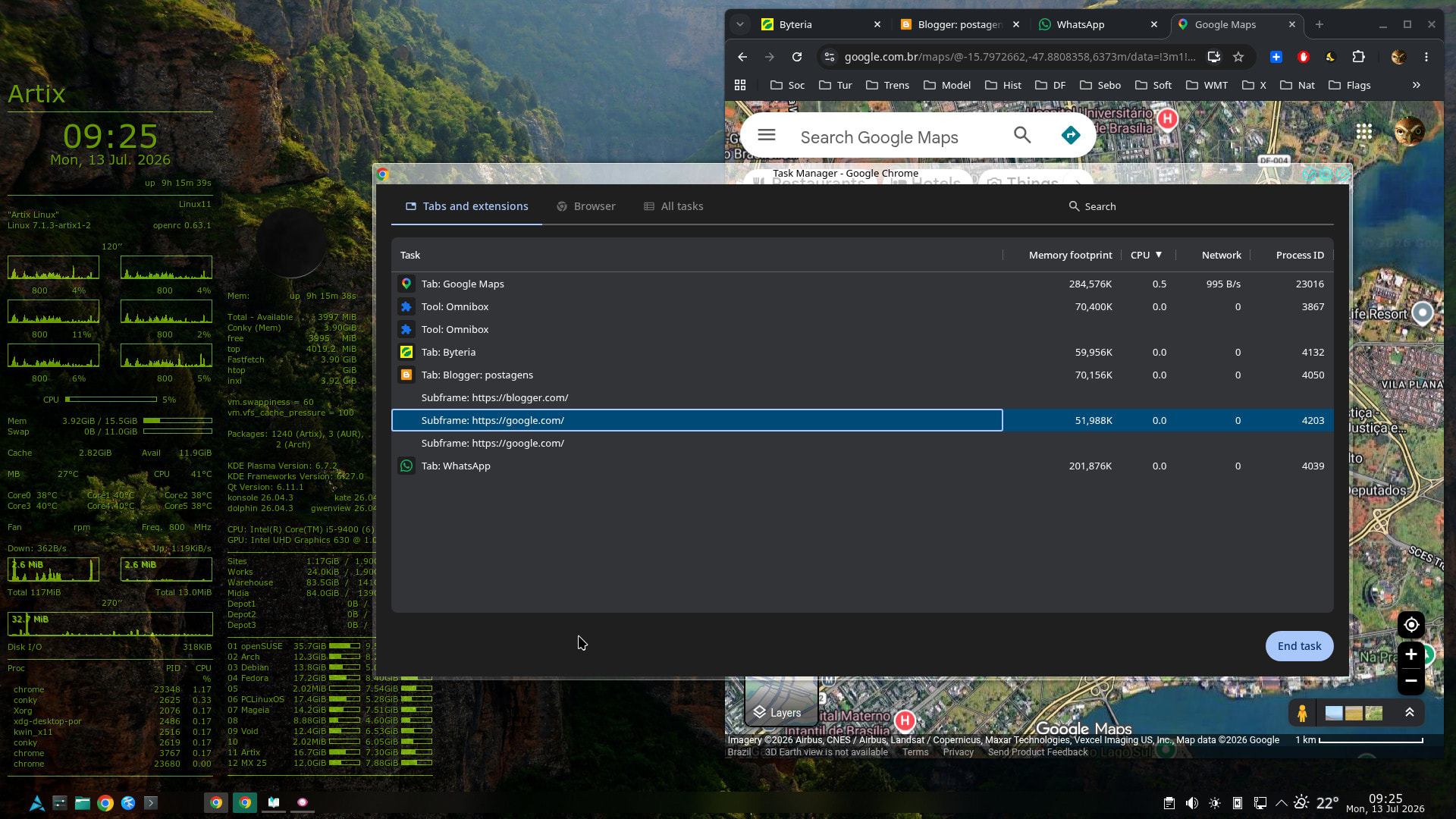Zoom in on the map

(1411, 654)
